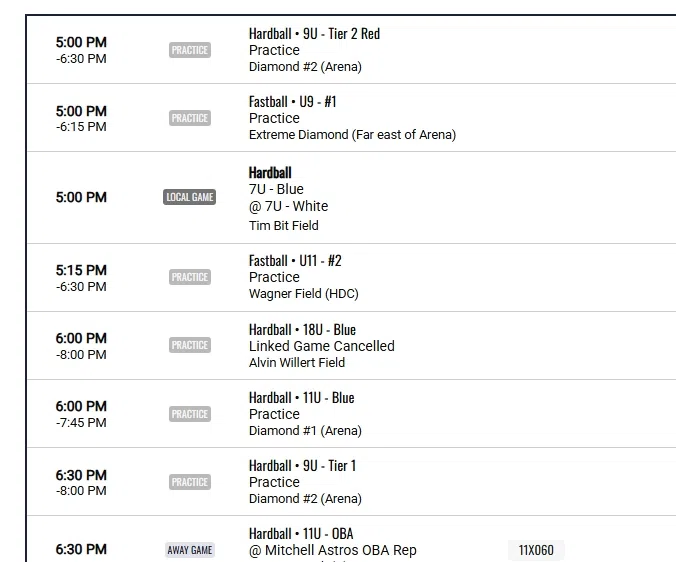The width and height of the screenshot is (676, 562).
Task: Open Tim Bit Field location
Action: click(x=283, y=226)
